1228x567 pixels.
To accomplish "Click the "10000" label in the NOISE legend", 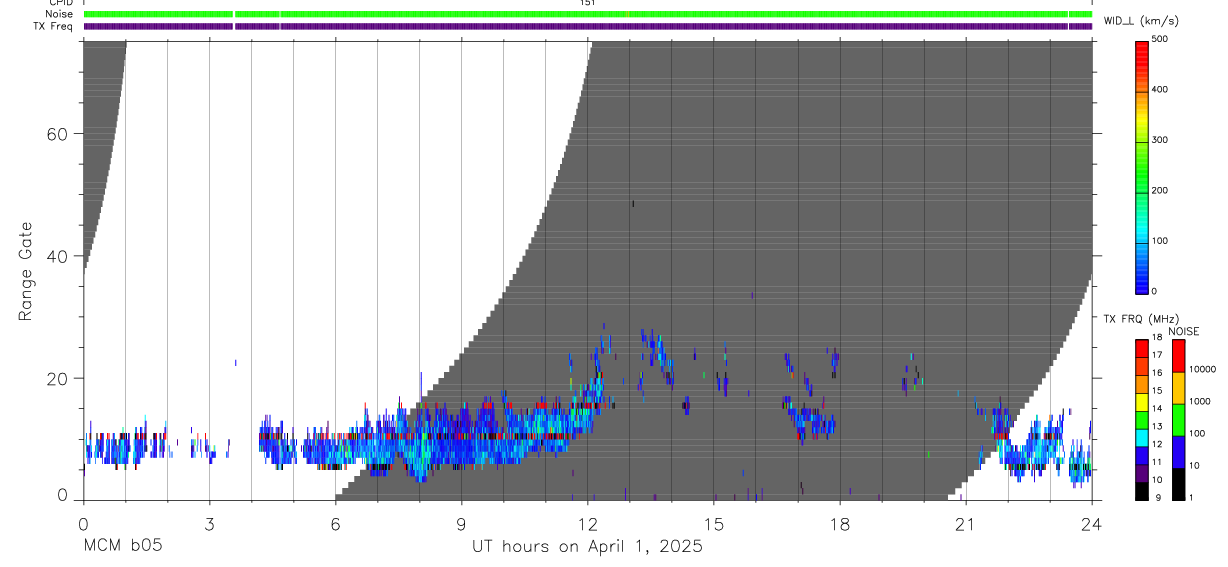I will pyautogui.click(x=1202, y=369).
